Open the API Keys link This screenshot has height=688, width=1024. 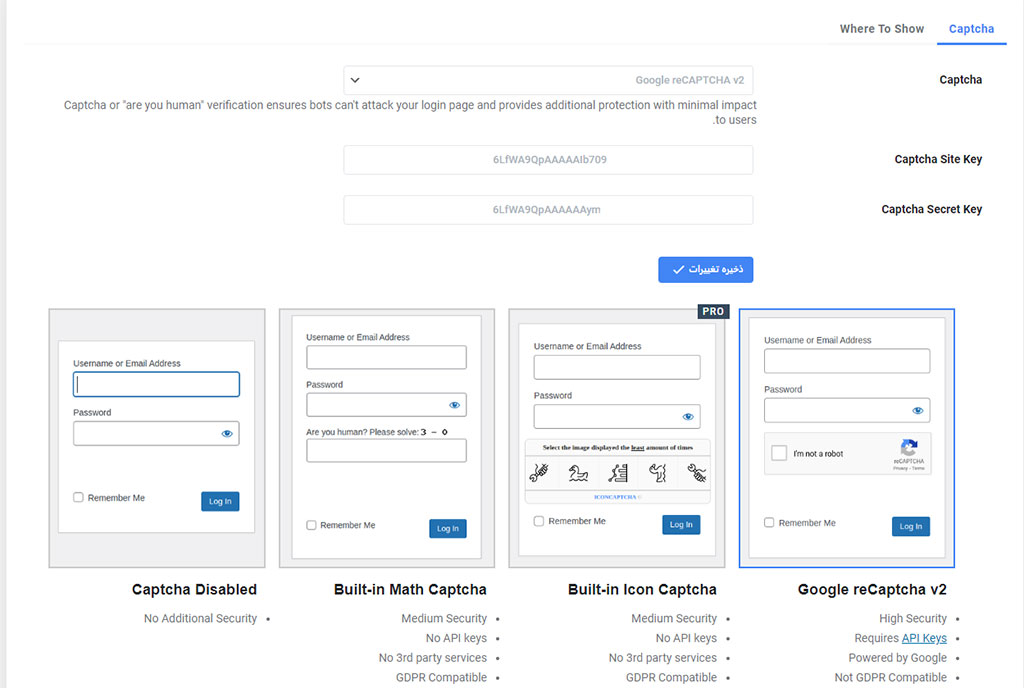(x=924, y=638)
